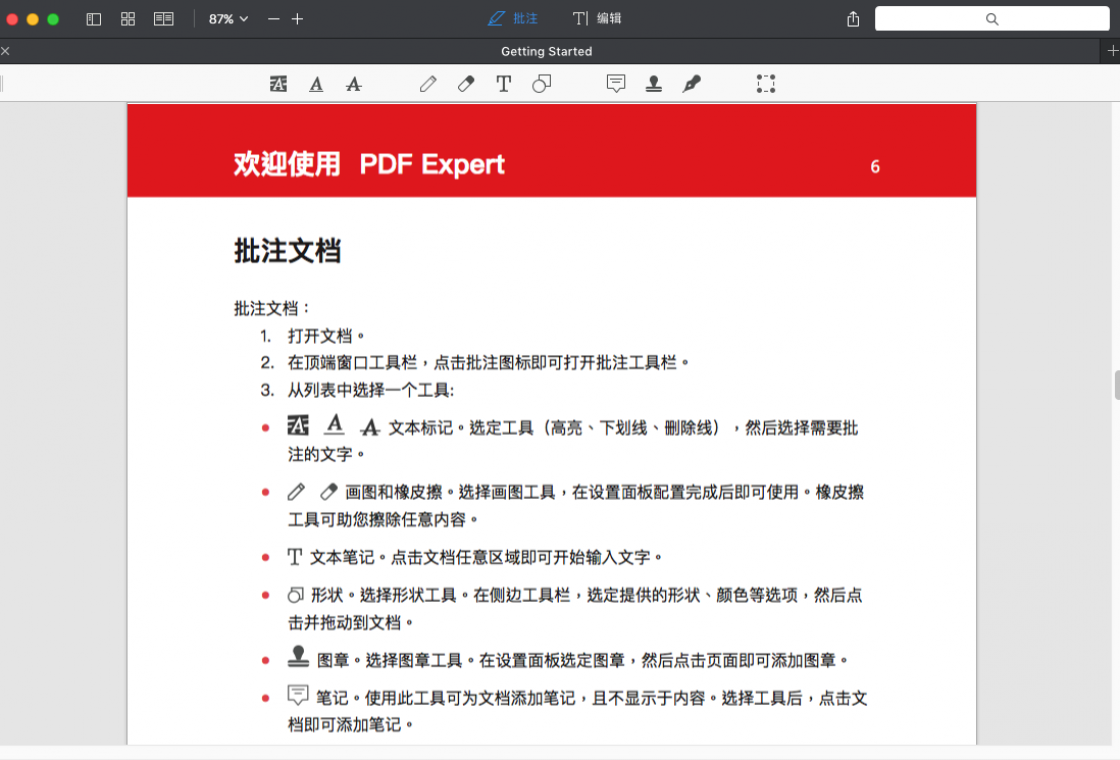Open the 87% zoom level dropdown
This screenshot has height=760, width=1120.
[x=228, y=19]
